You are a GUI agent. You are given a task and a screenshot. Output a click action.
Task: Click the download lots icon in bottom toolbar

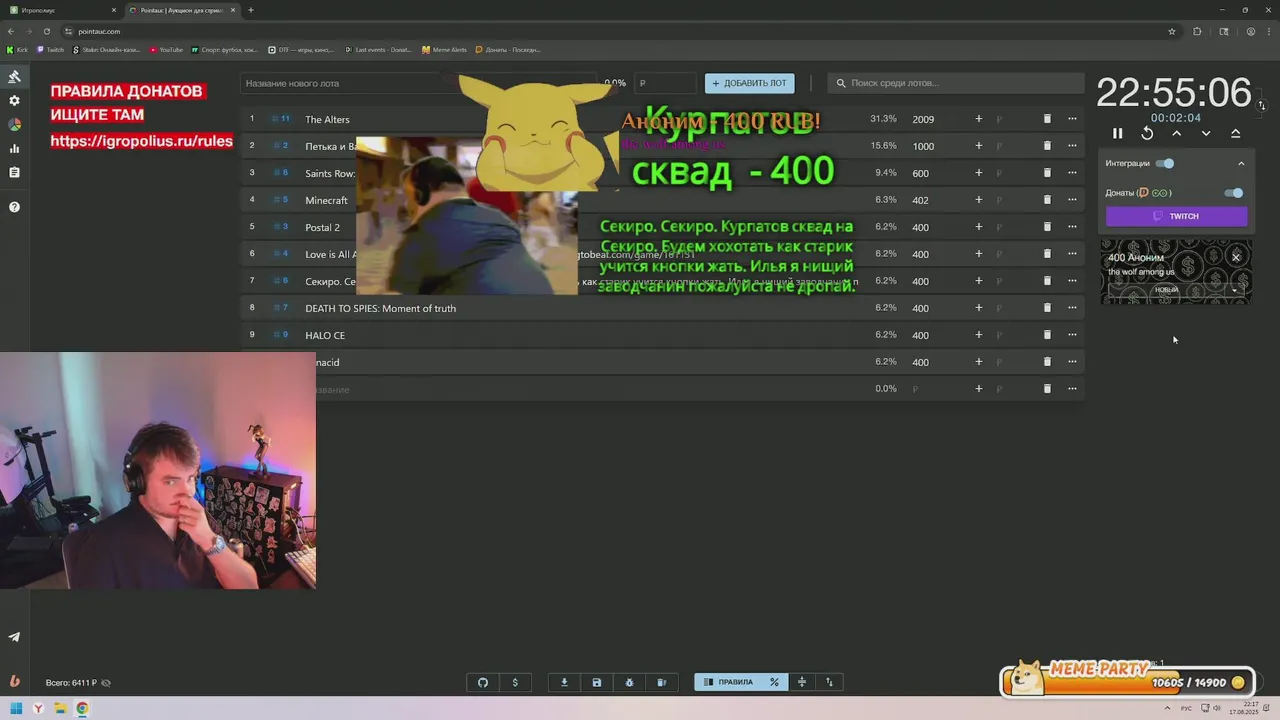(564, 682)
